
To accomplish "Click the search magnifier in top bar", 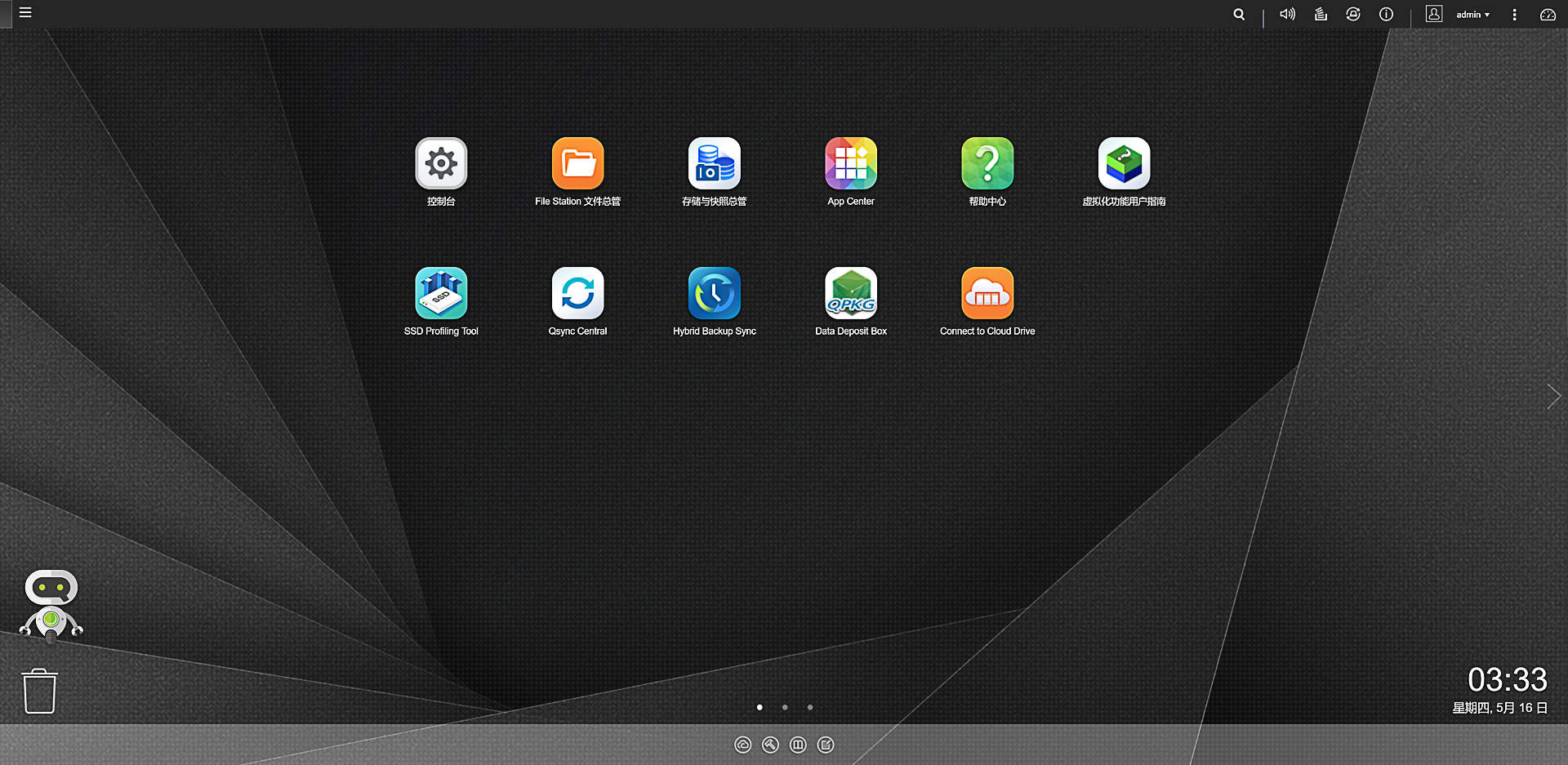I will tap(1239, 14).
